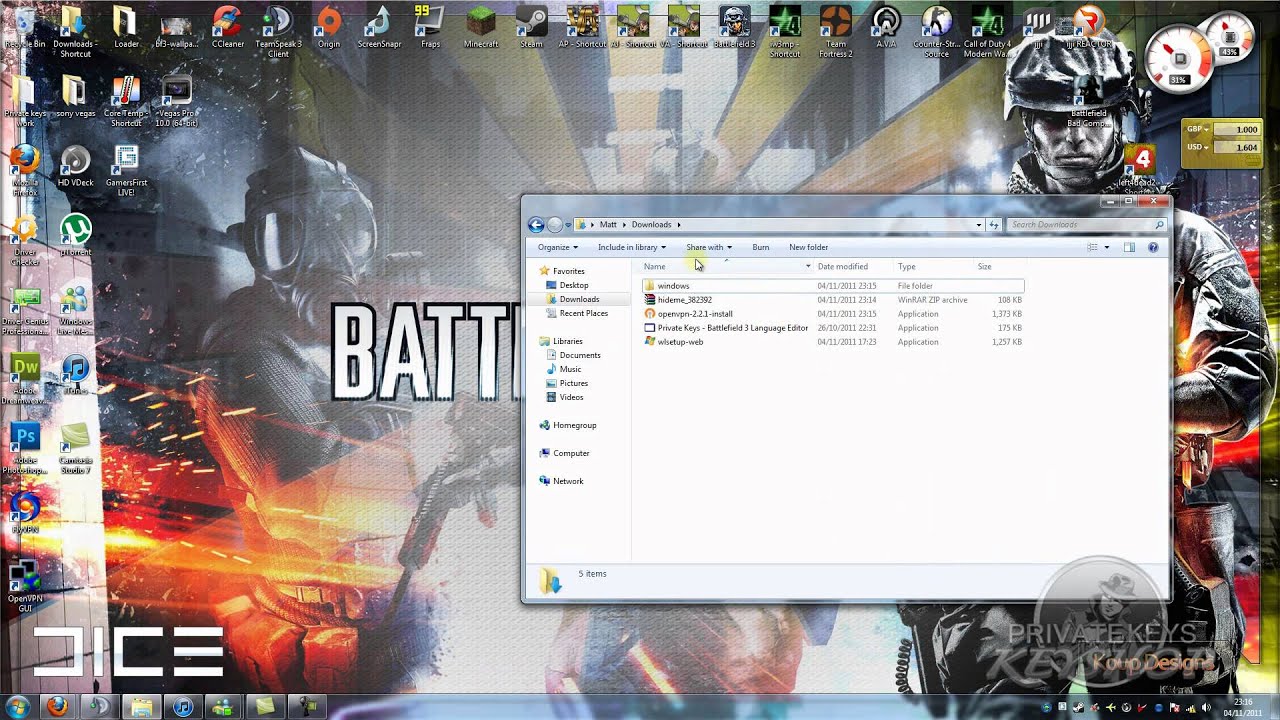Viewport: 1280px width, 720px height.
Task: Select the Vegas Pro 10.0 desktop icon
Action: click(x=176, y=100)
